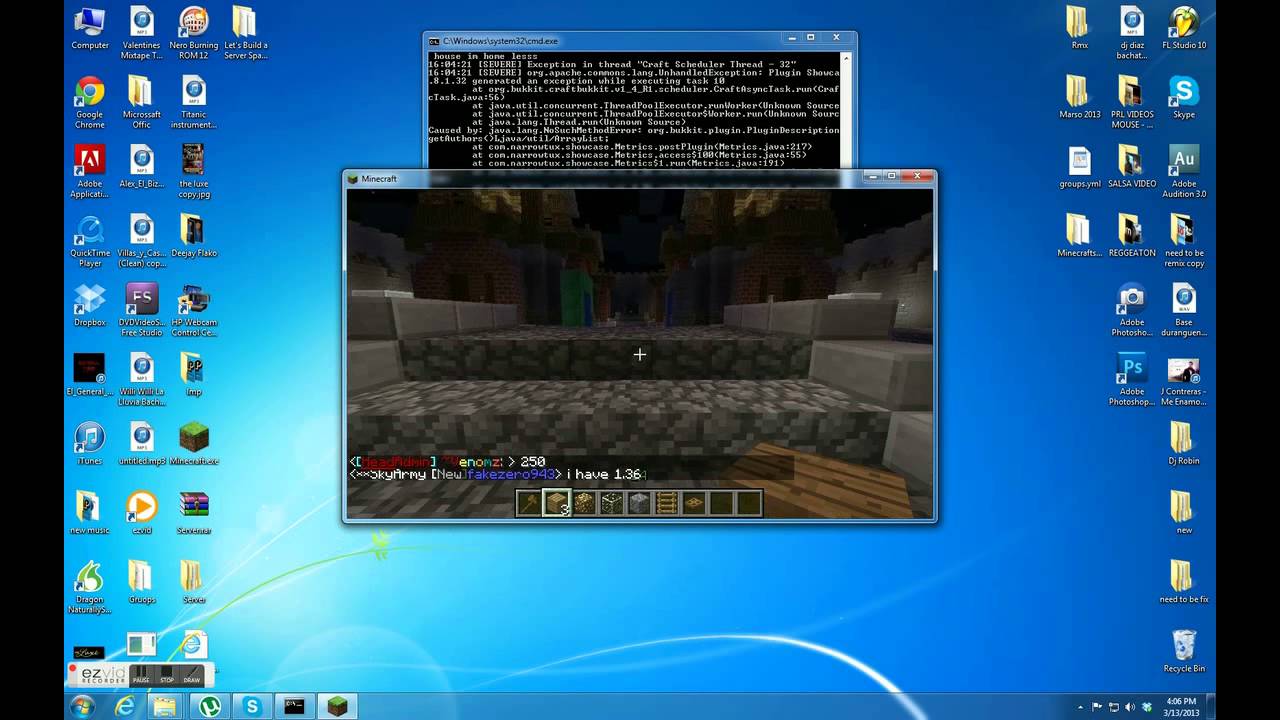Select the ezvid desktop shortcut
Image resolution: width=1280 pixels, height=720 pixels.
point(142,512)
